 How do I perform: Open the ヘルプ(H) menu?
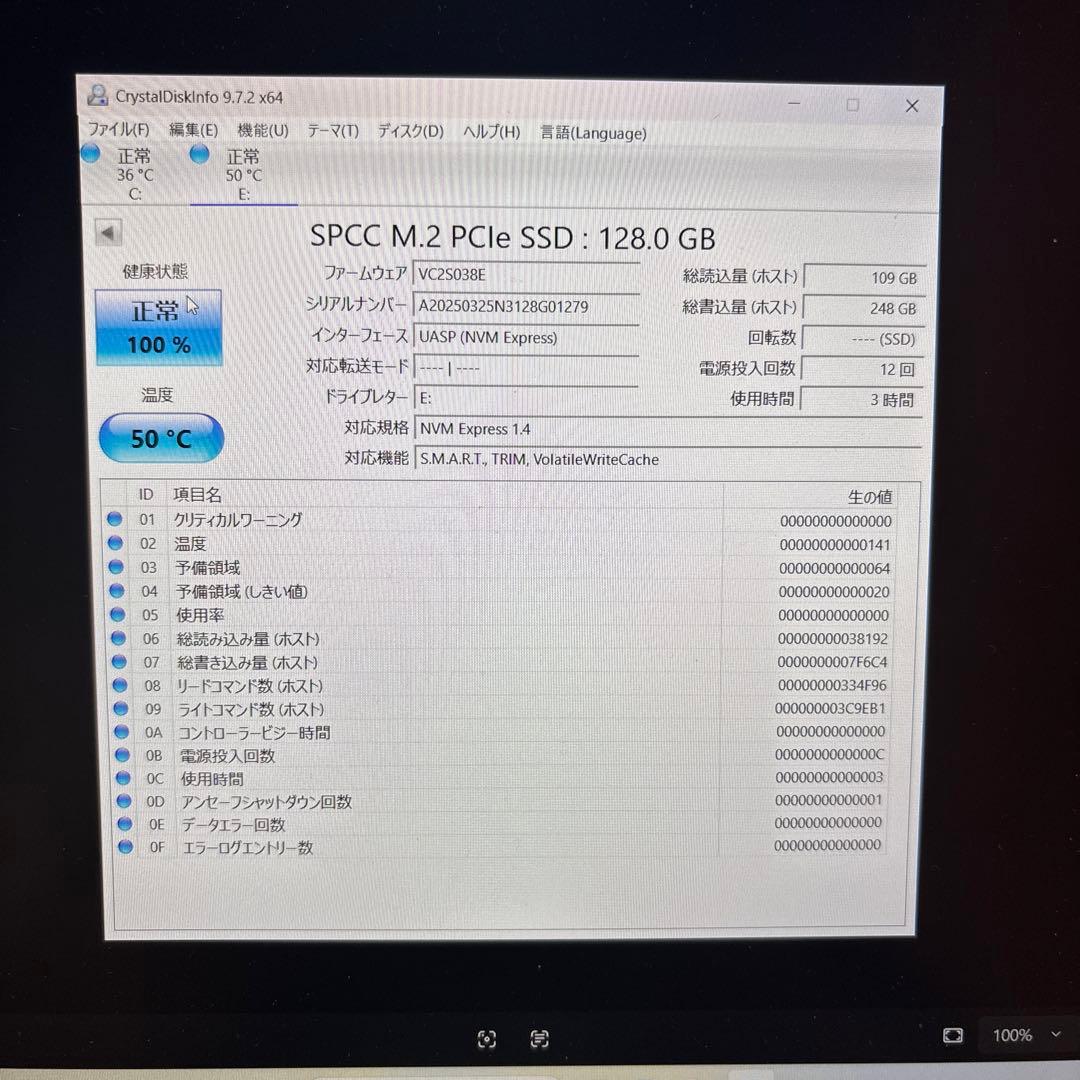491,130
